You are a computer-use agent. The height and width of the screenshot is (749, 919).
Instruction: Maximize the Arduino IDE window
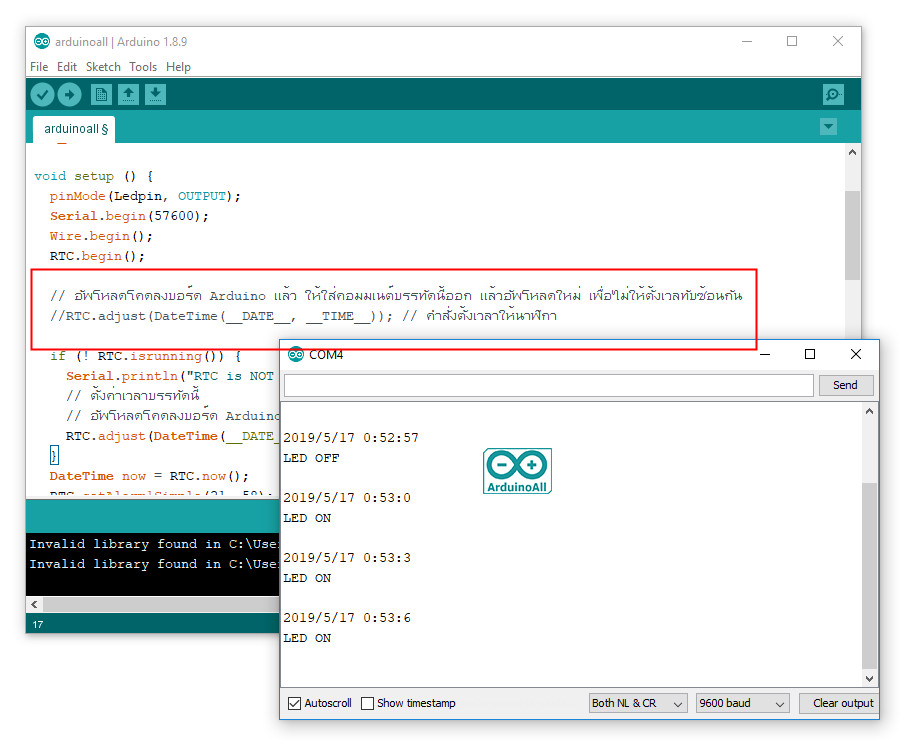pyautogui.click(x=792, y=41)
